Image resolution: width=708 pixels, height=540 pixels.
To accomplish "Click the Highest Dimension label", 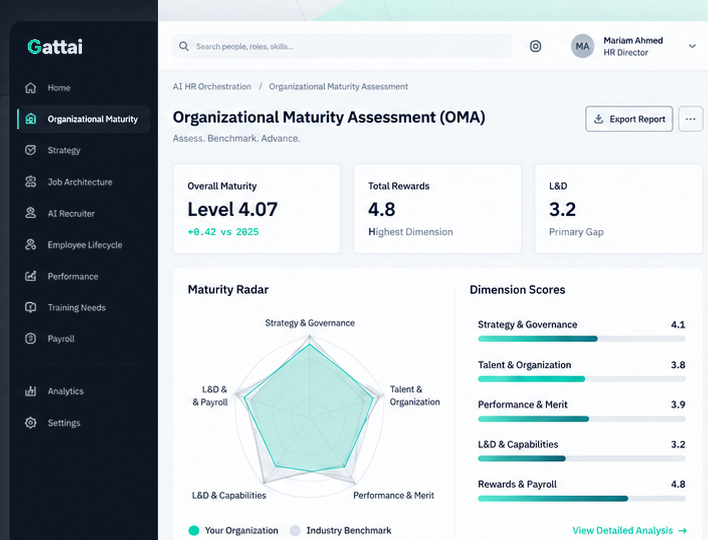I will coord(410,232).
